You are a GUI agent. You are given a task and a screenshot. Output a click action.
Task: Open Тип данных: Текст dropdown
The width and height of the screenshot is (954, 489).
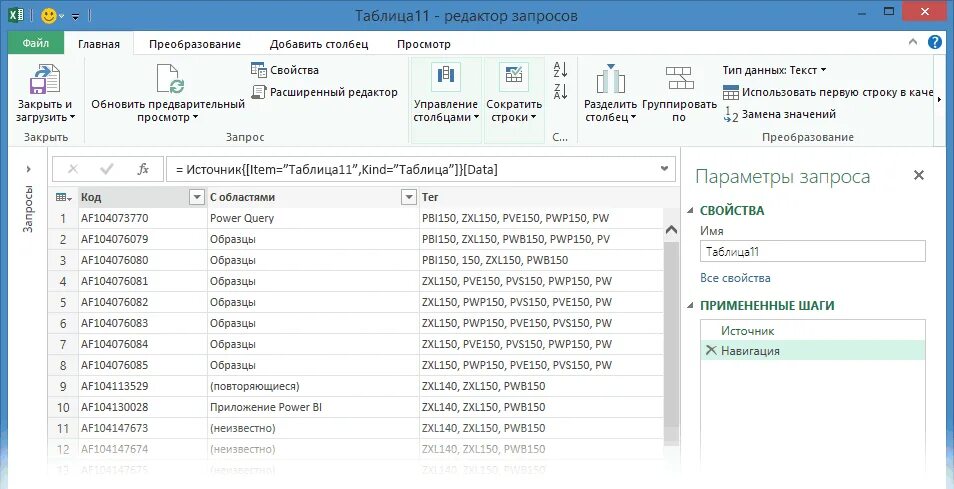[775, 70]
